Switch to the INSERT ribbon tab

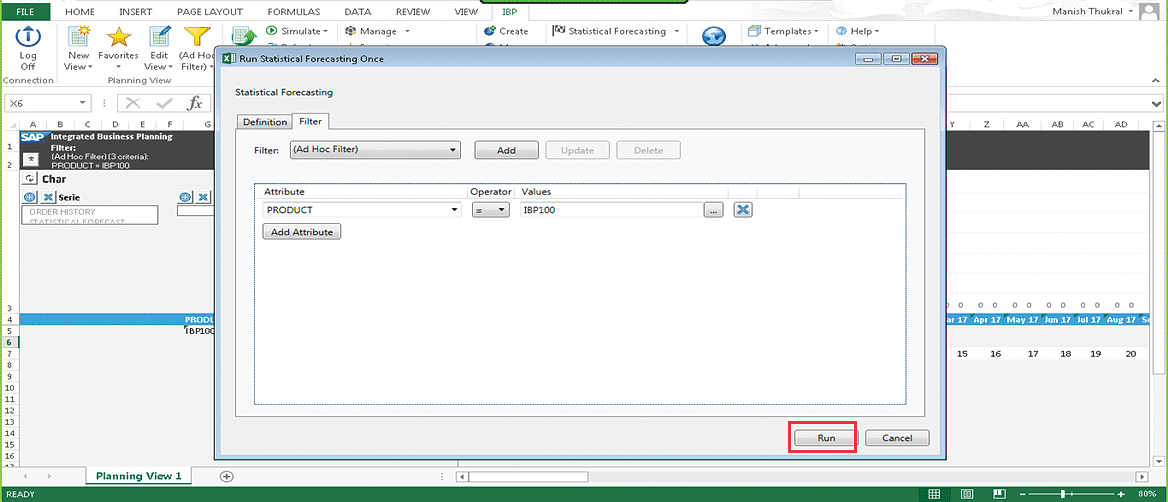(x=136, y=12)
